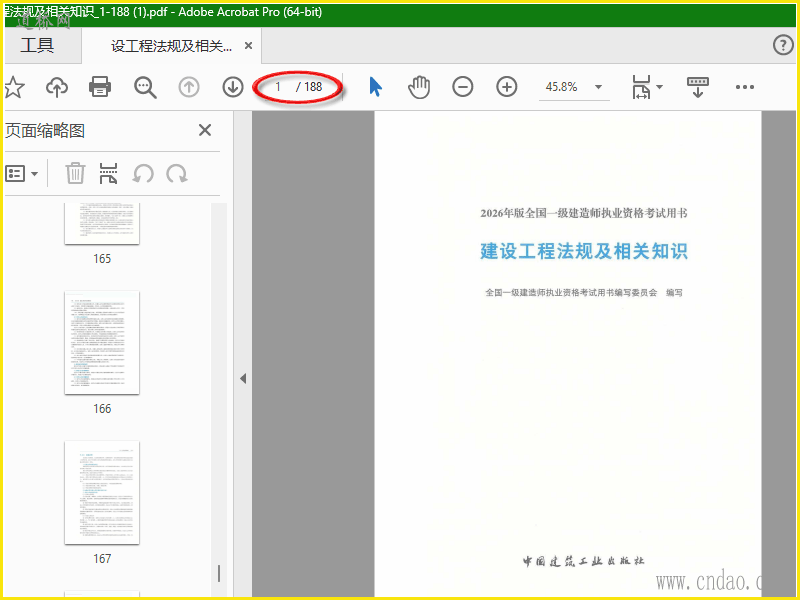
Task: Activate the selection arrow tool
Action: click(x=376, y=87)
